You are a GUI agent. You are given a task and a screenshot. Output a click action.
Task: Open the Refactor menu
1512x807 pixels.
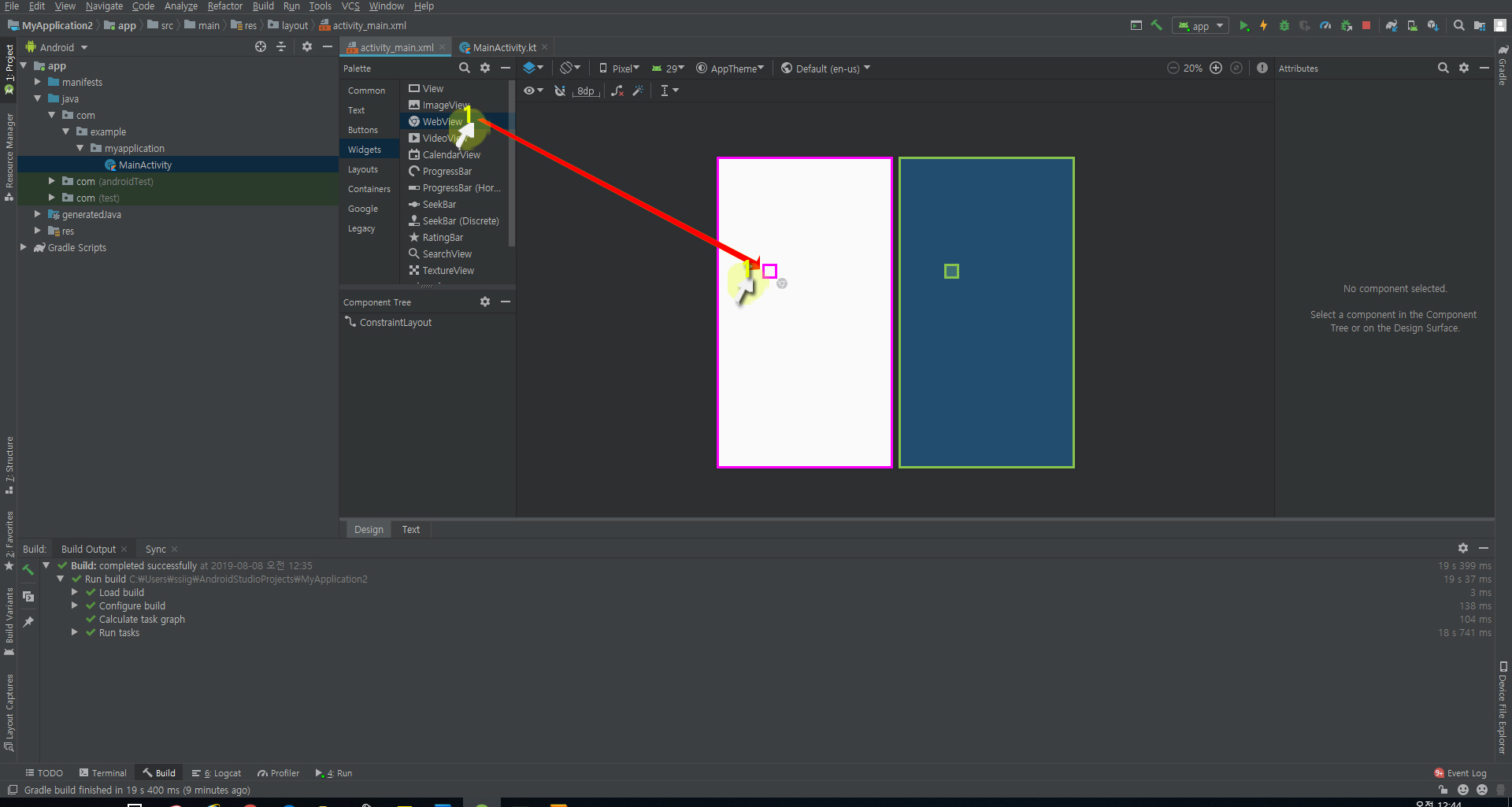pos(224,6)
